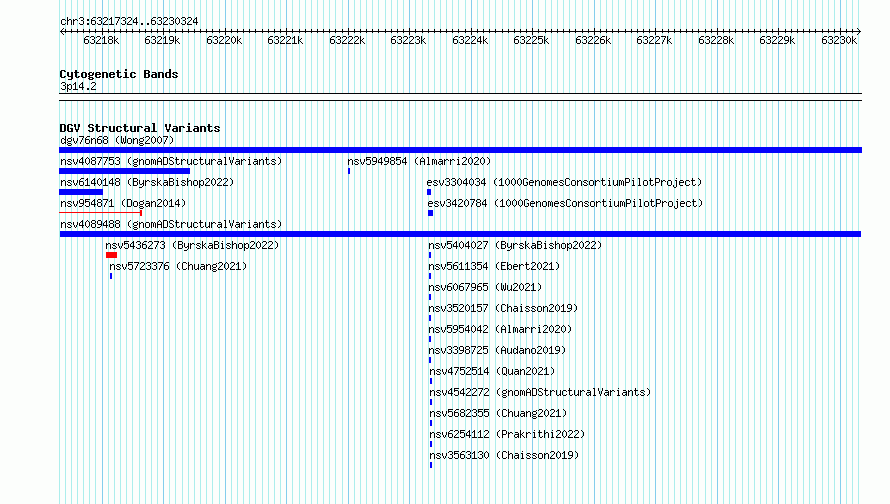Select the blue bar under nsv6140148

pos(81,192)
